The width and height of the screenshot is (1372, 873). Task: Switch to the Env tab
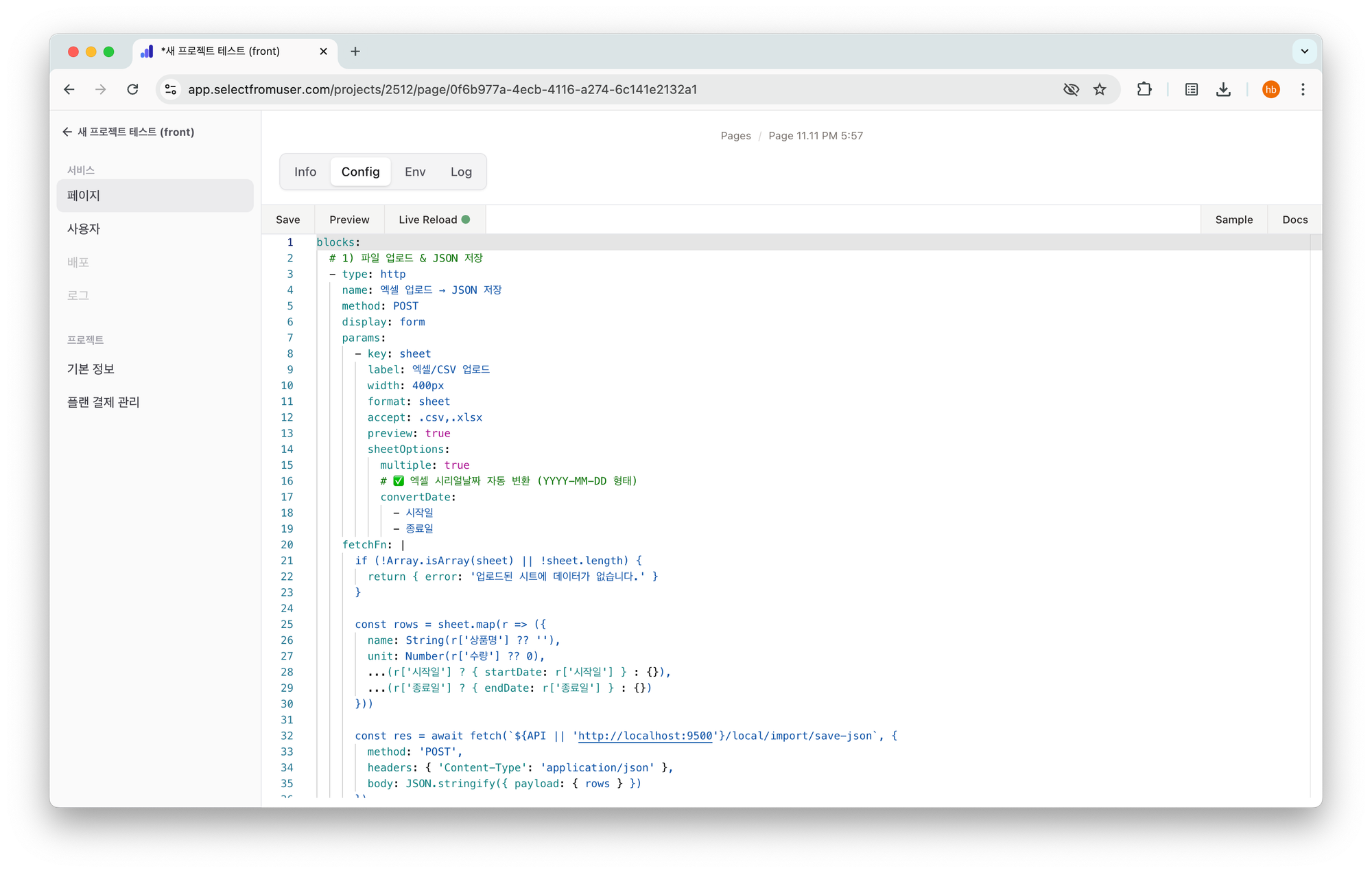coord(415,172)
